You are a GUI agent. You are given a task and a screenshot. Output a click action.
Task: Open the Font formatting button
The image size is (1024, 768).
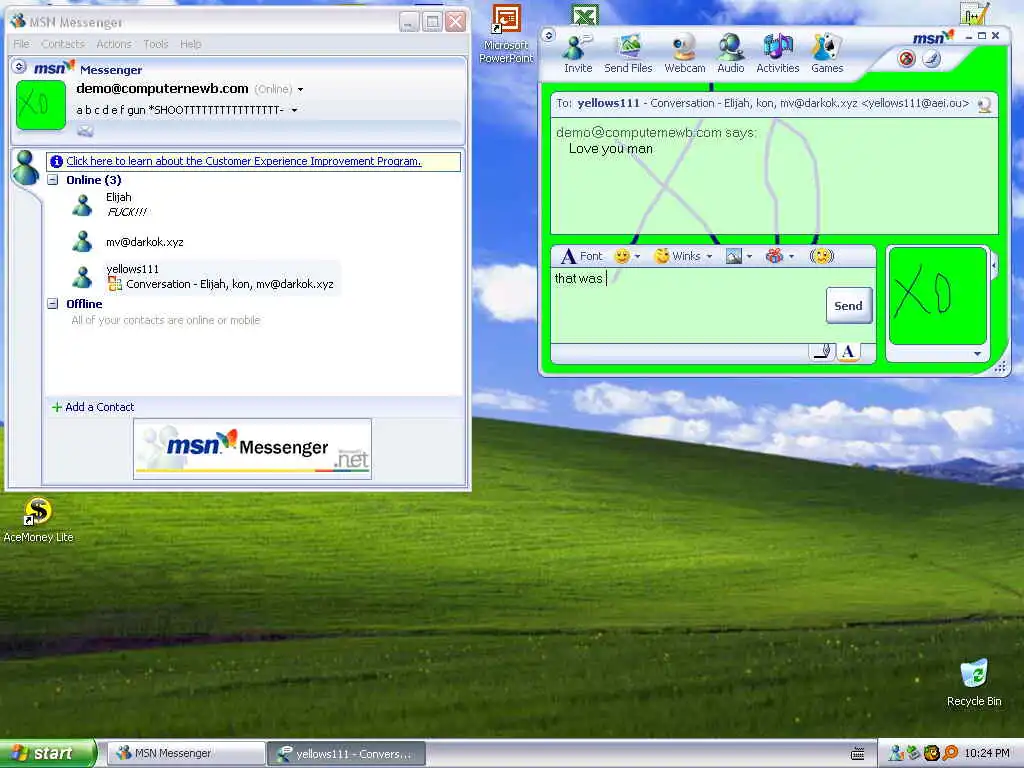click(581, 256)
